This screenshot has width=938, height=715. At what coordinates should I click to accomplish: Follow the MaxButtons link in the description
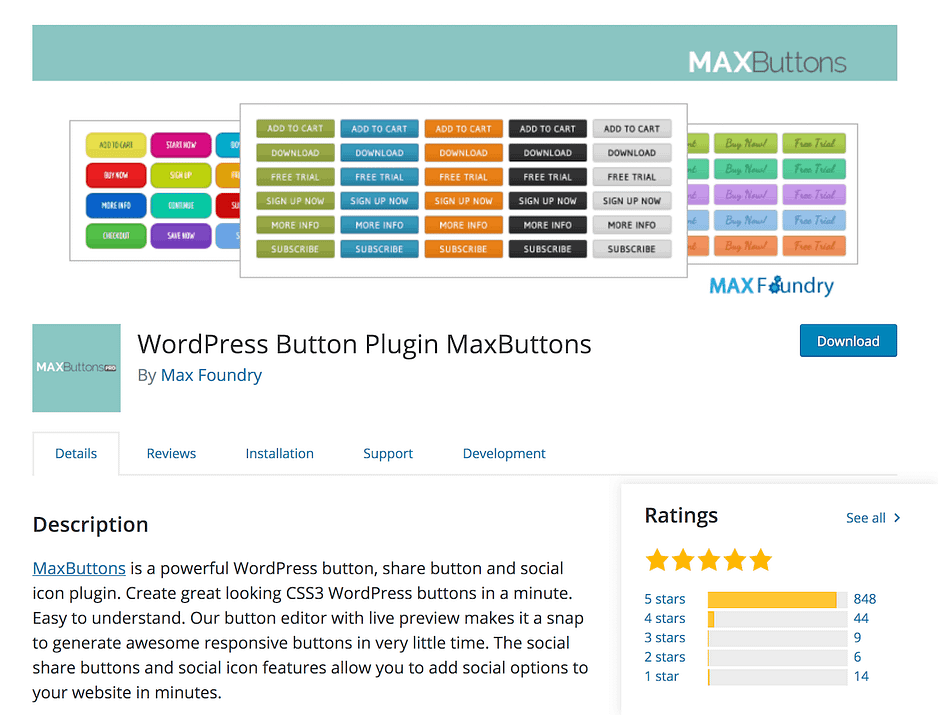(79, 568)
